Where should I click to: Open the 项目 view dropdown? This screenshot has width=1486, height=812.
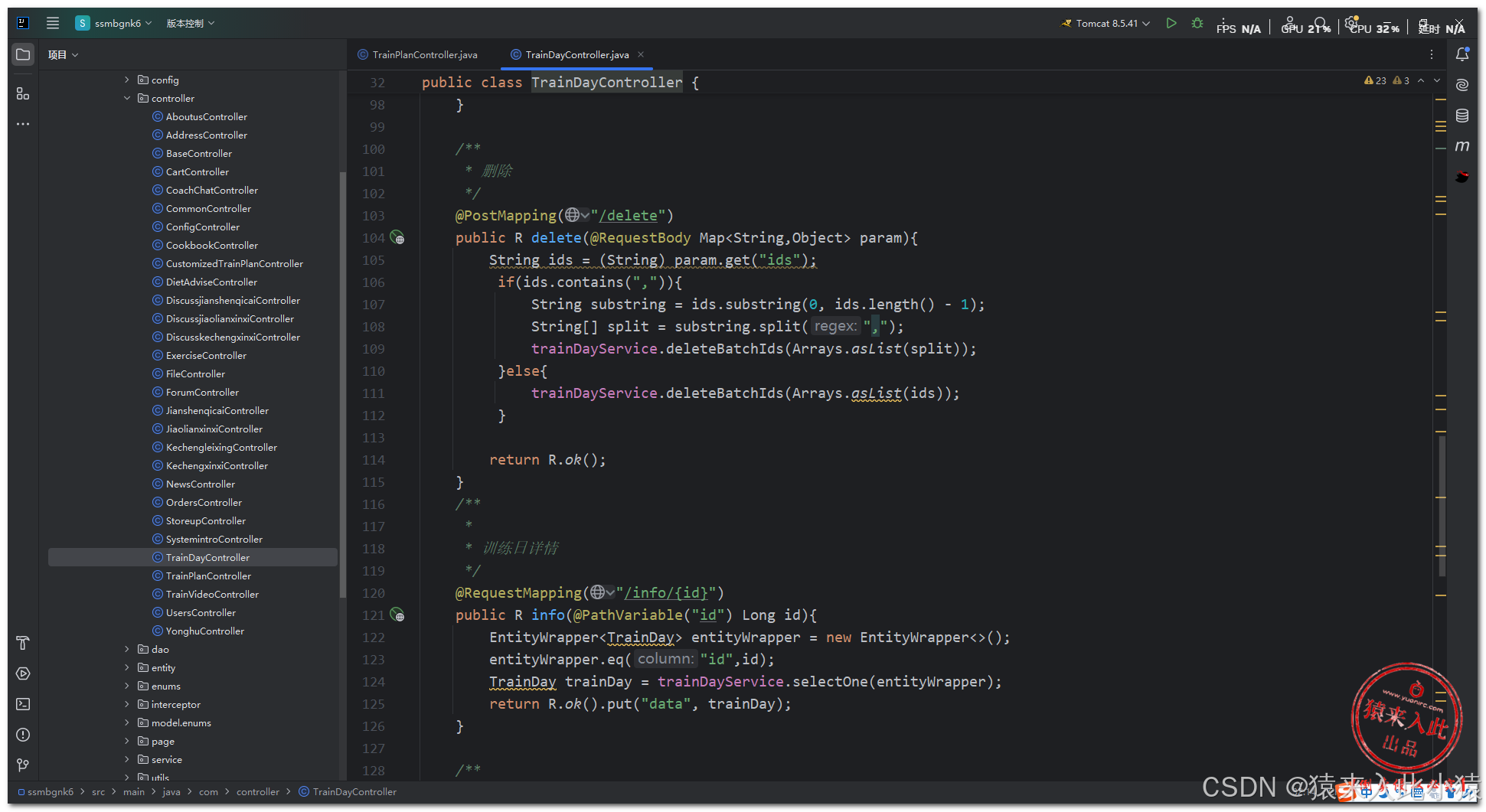coord(63,54)
